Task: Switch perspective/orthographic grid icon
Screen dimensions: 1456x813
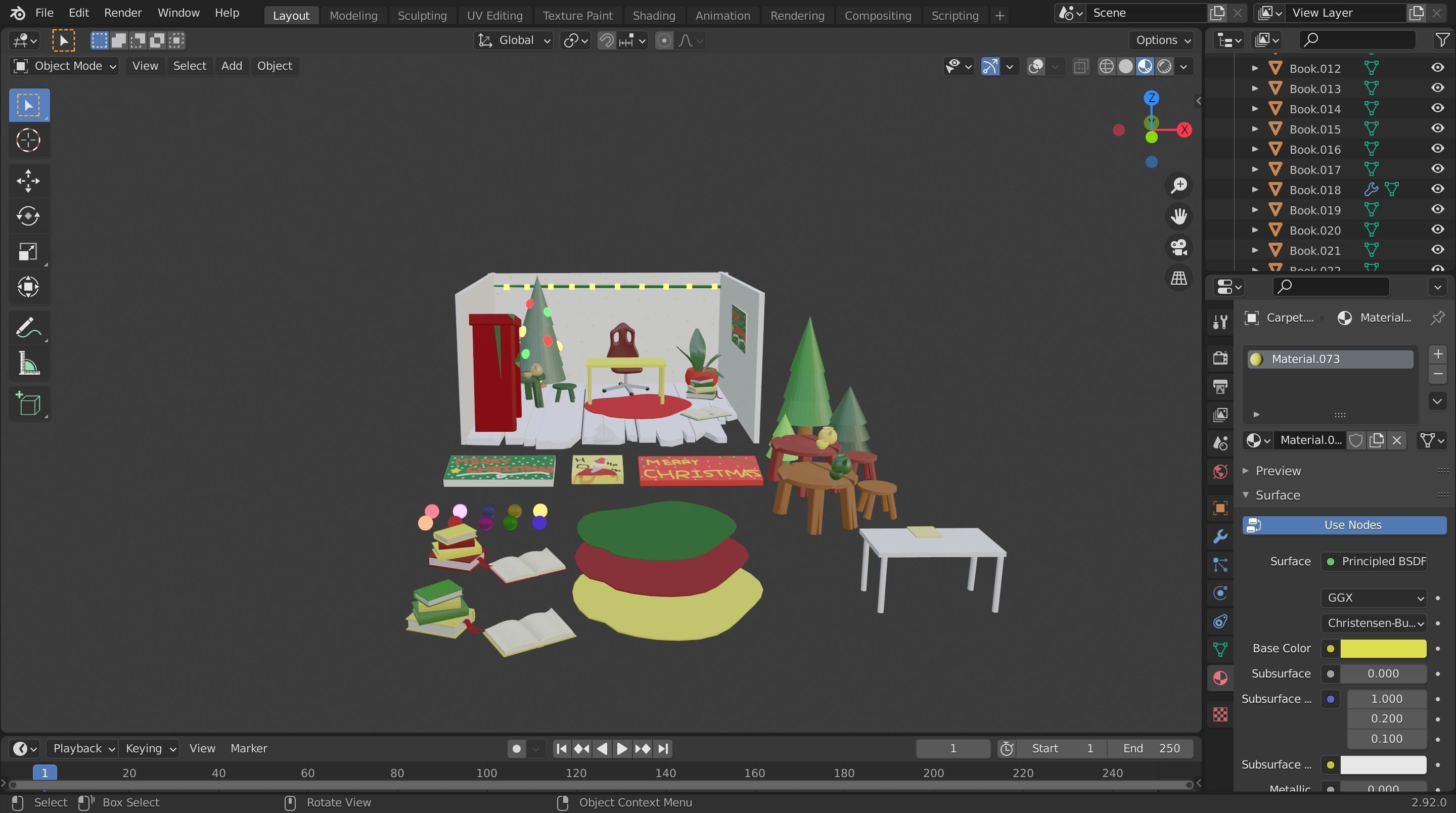Action: pyautogui.click(x=1178, y=278)
